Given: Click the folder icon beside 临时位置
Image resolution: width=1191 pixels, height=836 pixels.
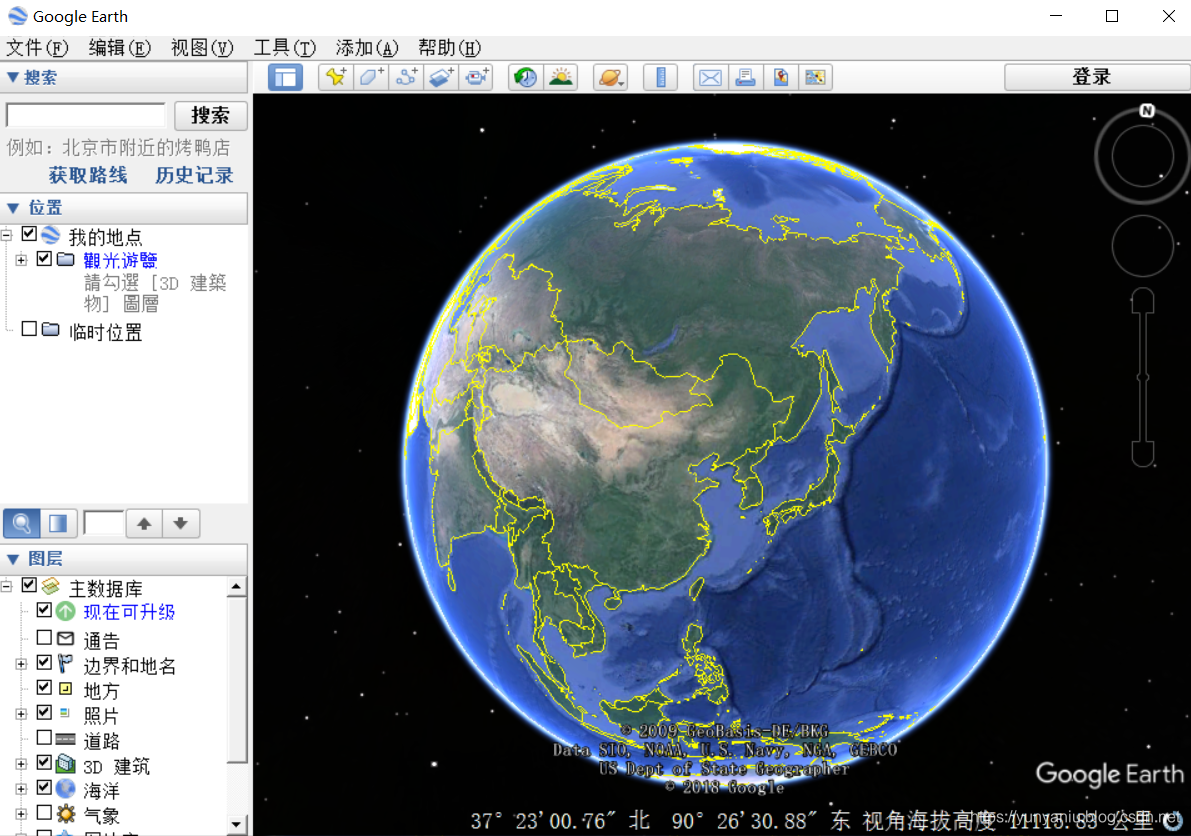Looking at the screenshot, I should tap(51, 330).
